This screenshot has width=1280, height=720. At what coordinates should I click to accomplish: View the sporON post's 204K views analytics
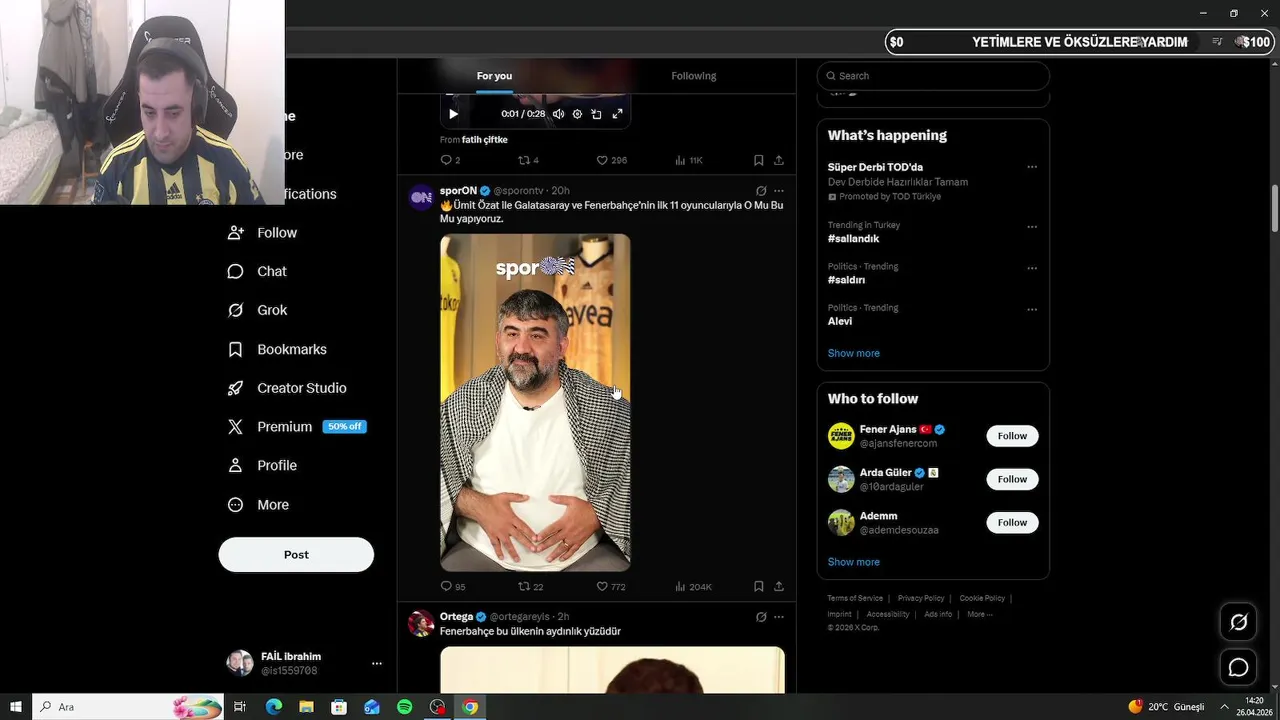(x=694, y=587)
